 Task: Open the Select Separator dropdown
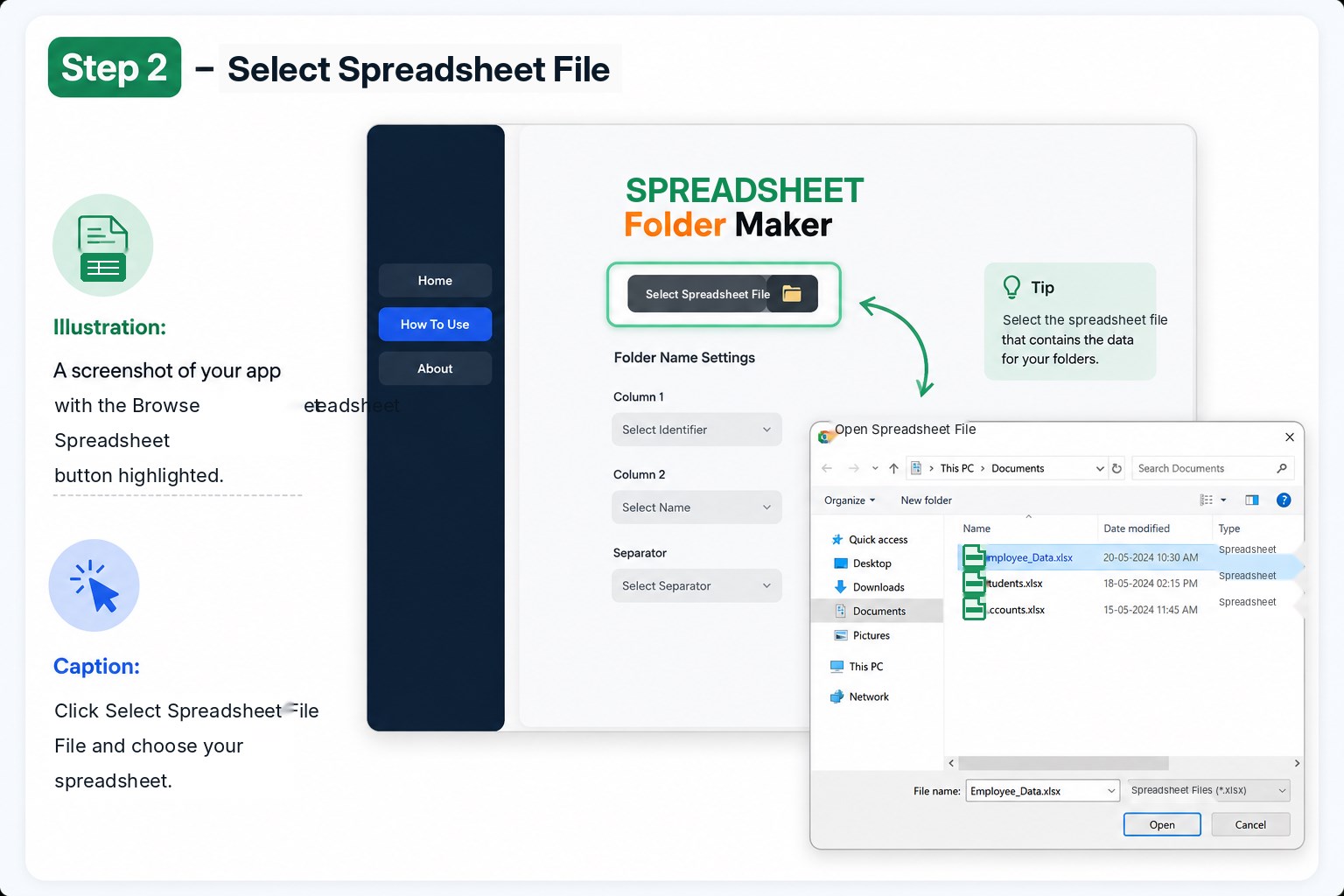(x=696, y=586)
